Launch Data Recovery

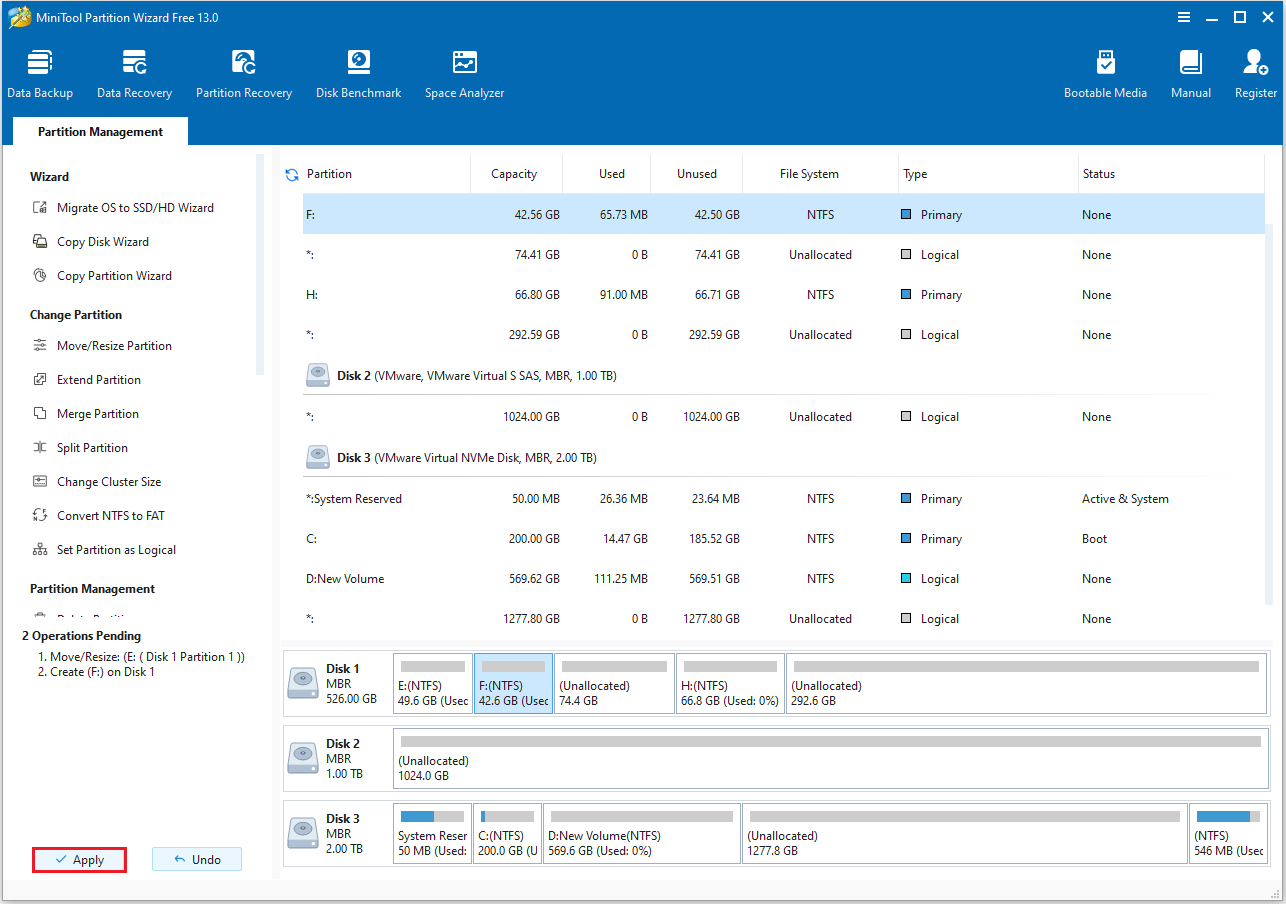coord(134,70)
